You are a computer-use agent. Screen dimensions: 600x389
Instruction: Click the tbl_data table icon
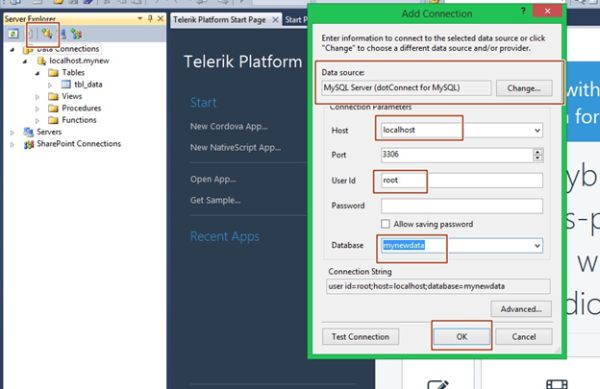[x=66, y=84]
